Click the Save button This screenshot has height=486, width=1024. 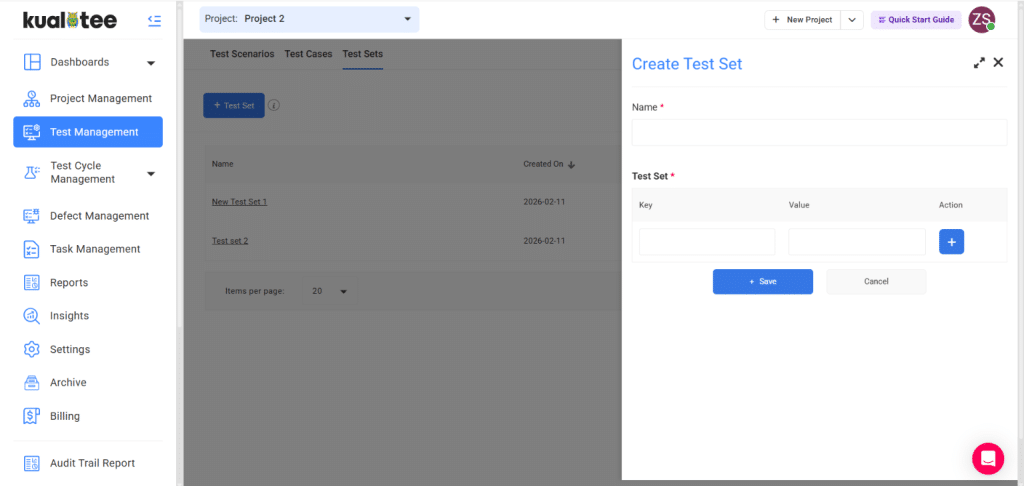(x=762, y=282)
